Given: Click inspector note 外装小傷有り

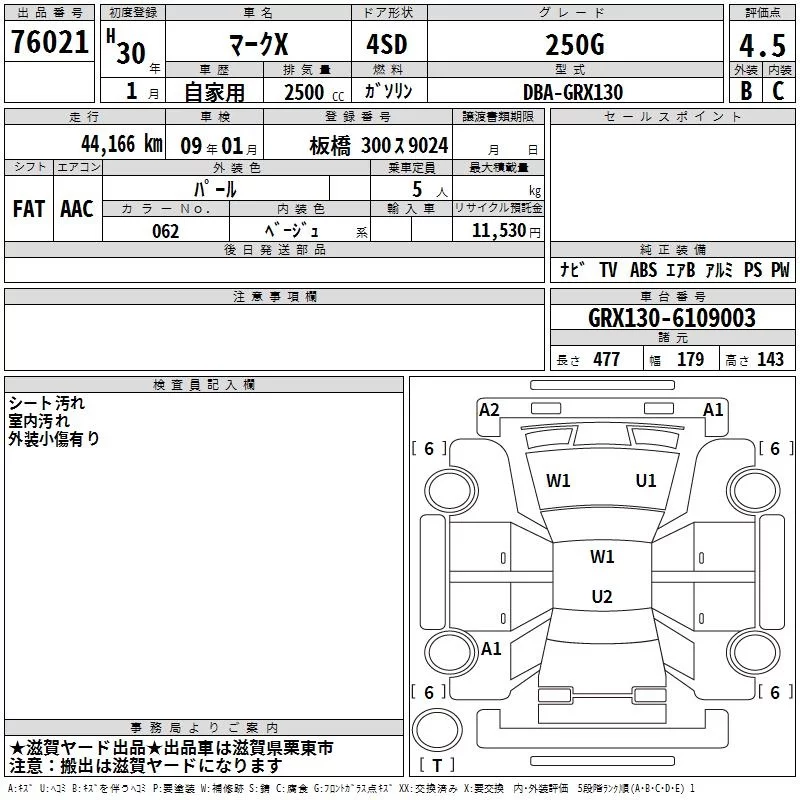Looking at the screenshot, I should [x=54, y=439].
